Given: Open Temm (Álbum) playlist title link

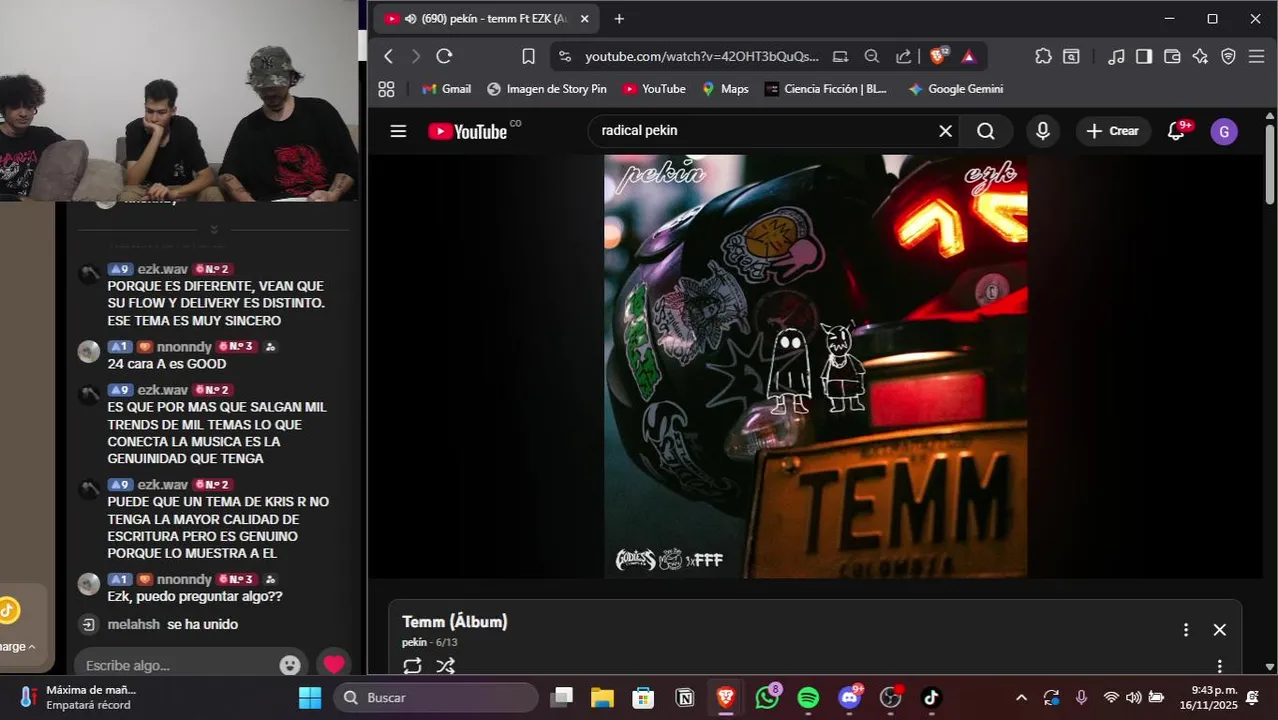Looking at the screenshot, I should tap(455, 622).
